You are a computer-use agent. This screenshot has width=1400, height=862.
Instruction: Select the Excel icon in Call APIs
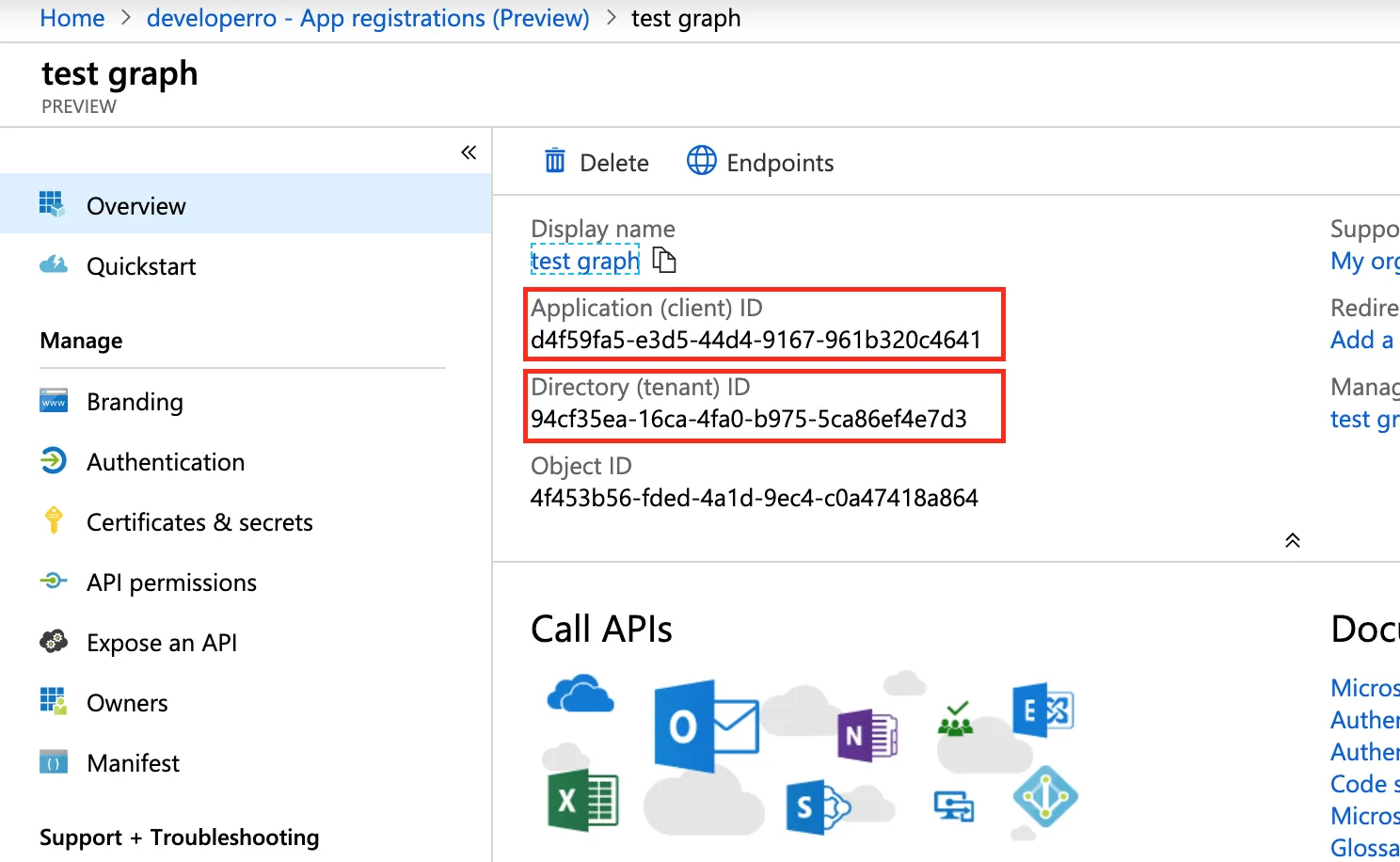pos(581,800)
